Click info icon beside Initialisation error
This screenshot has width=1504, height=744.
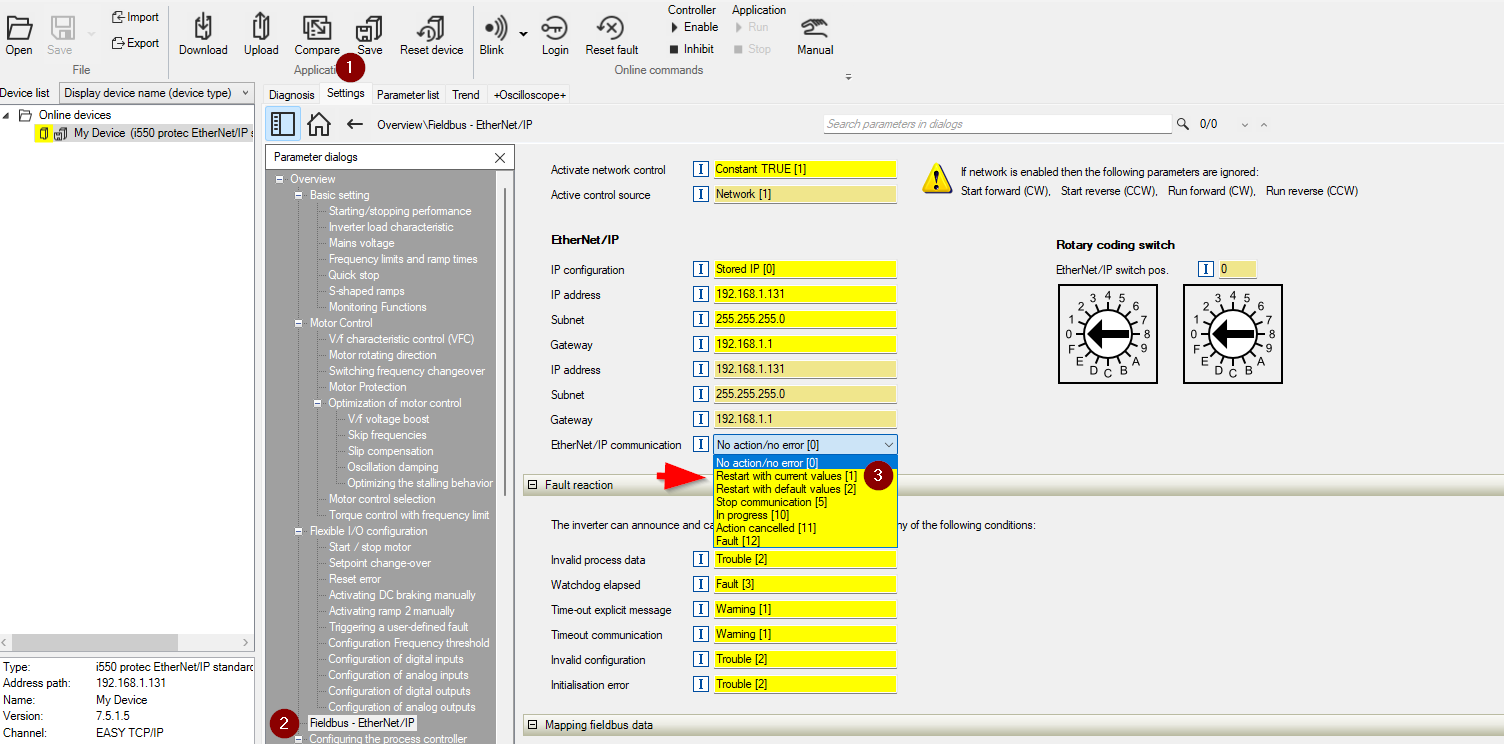[701, 684]
